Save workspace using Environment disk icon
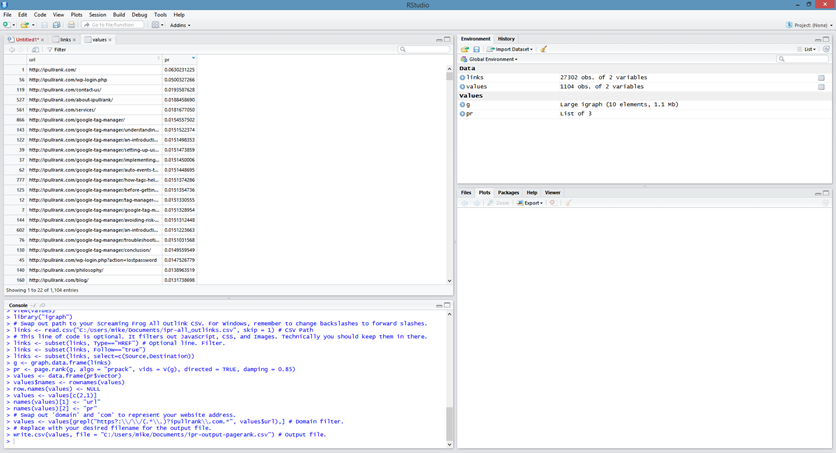The height and width of the screenshot is (453, 836). pyautogui.click(x=476, y=49)
